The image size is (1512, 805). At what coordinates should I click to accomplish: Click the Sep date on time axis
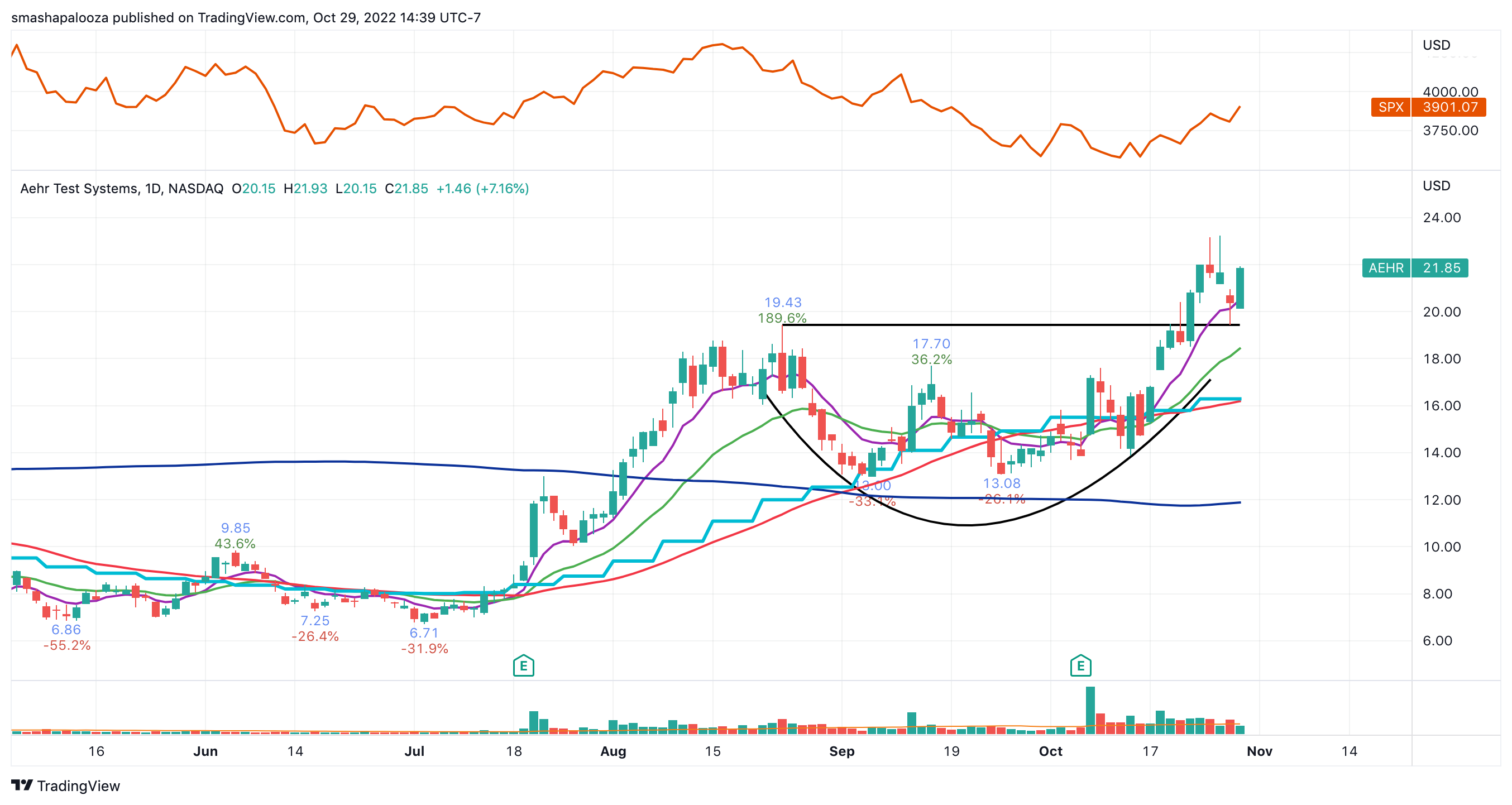click(841, 751)
